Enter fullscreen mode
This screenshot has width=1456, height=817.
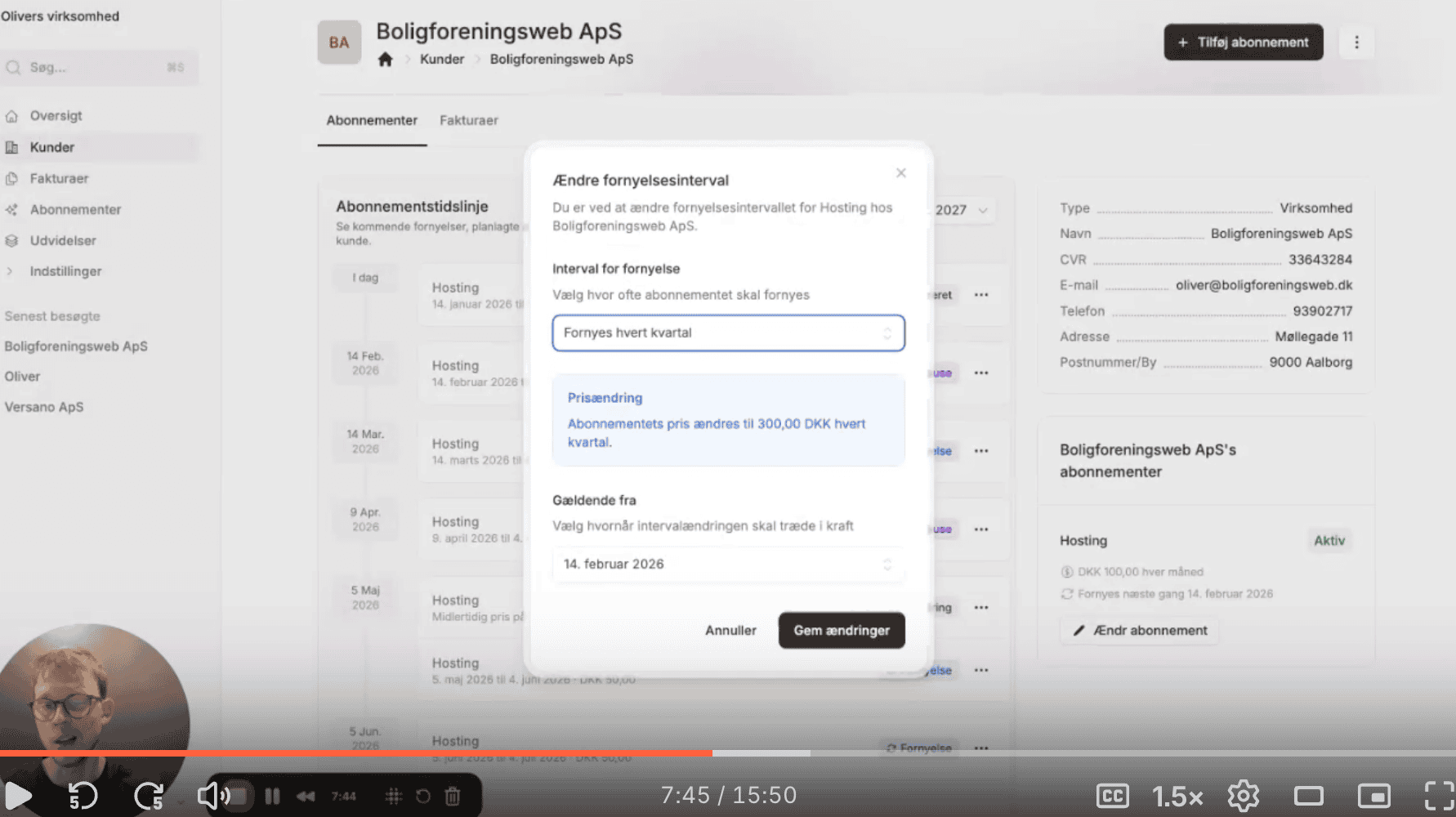click(x=1439, y=795)
